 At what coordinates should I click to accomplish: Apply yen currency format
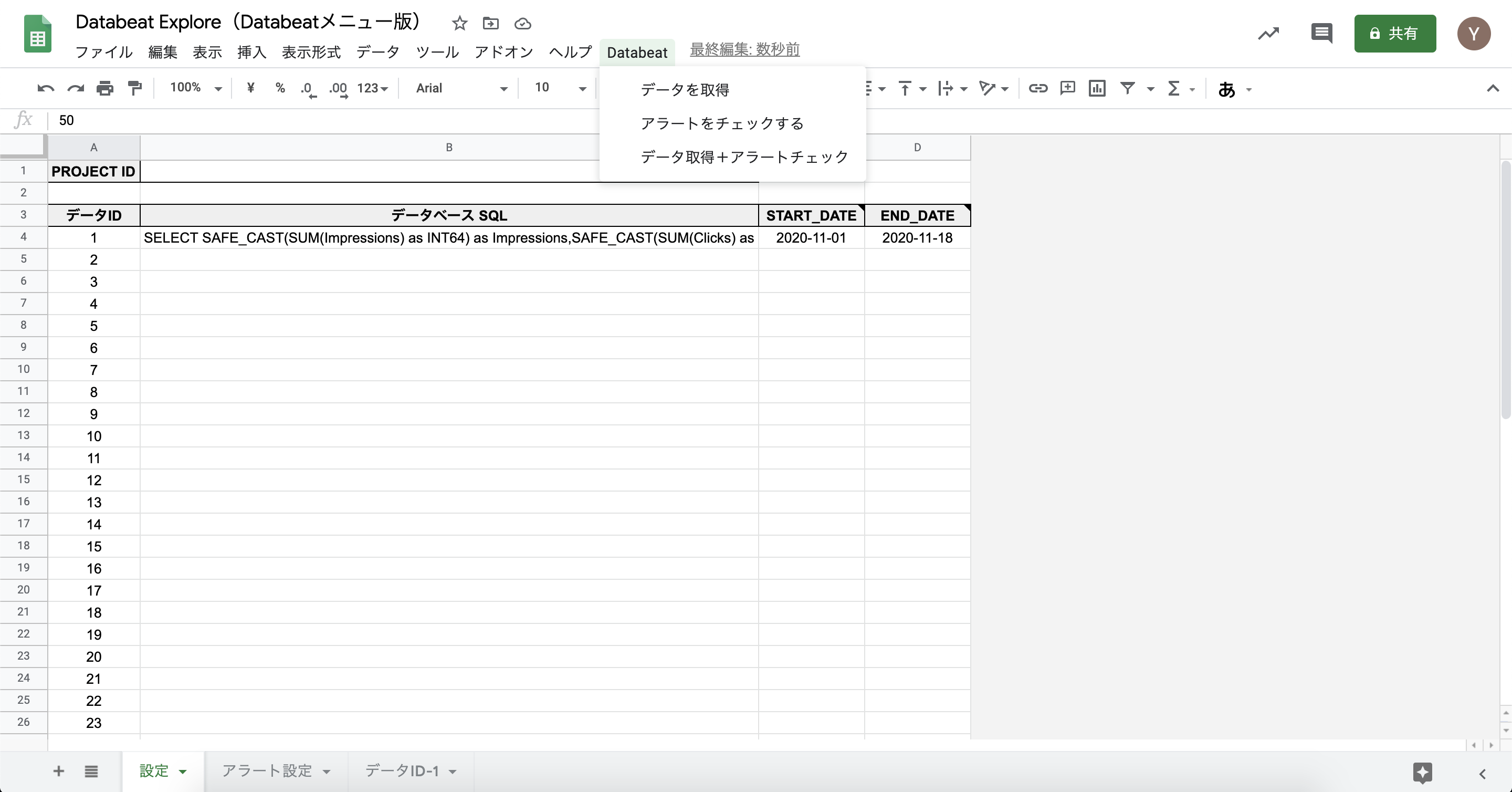(250, 88)
